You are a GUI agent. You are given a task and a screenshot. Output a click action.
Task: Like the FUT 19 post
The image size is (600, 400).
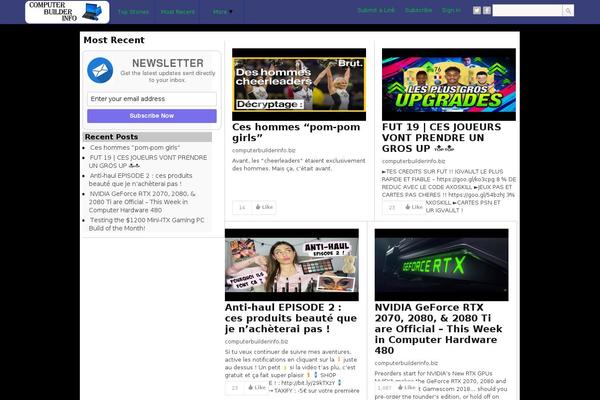point(414,207)
